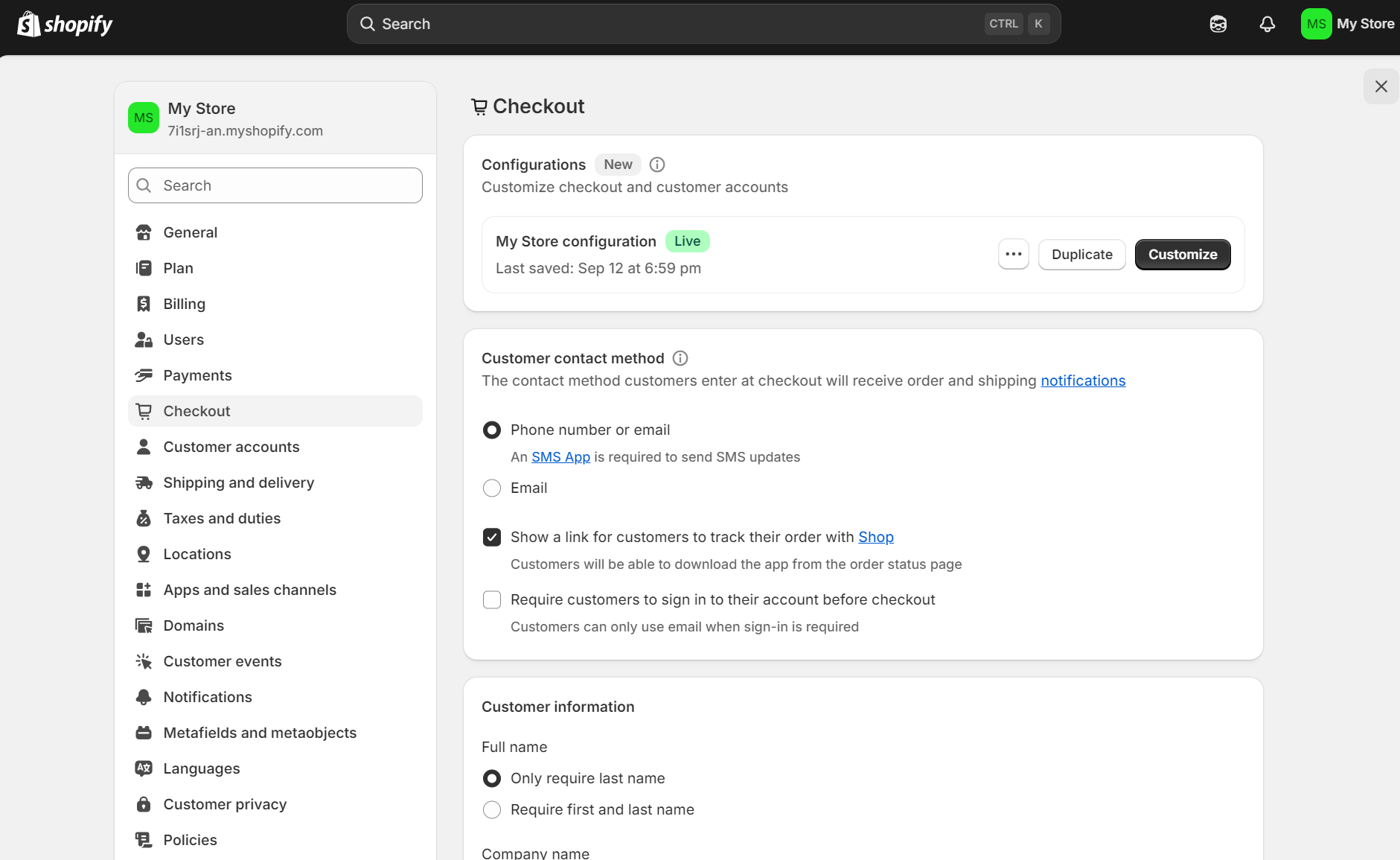Viewport: 1400px width, 860px height.
Task: Duplicate the My Store configuration
Action: (1082, 254)
